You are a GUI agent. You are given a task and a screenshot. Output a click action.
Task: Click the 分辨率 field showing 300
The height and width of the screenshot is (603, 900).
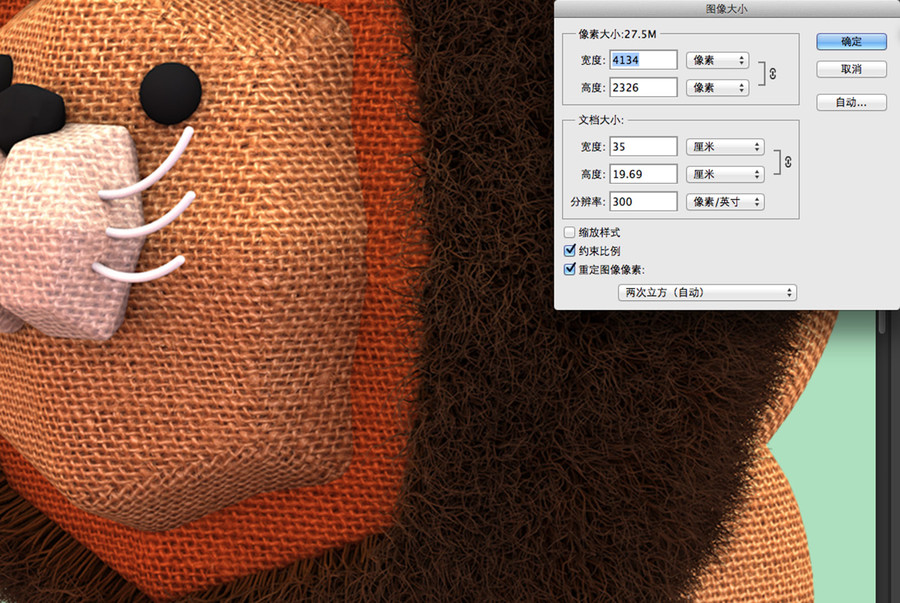coord(643,201)
